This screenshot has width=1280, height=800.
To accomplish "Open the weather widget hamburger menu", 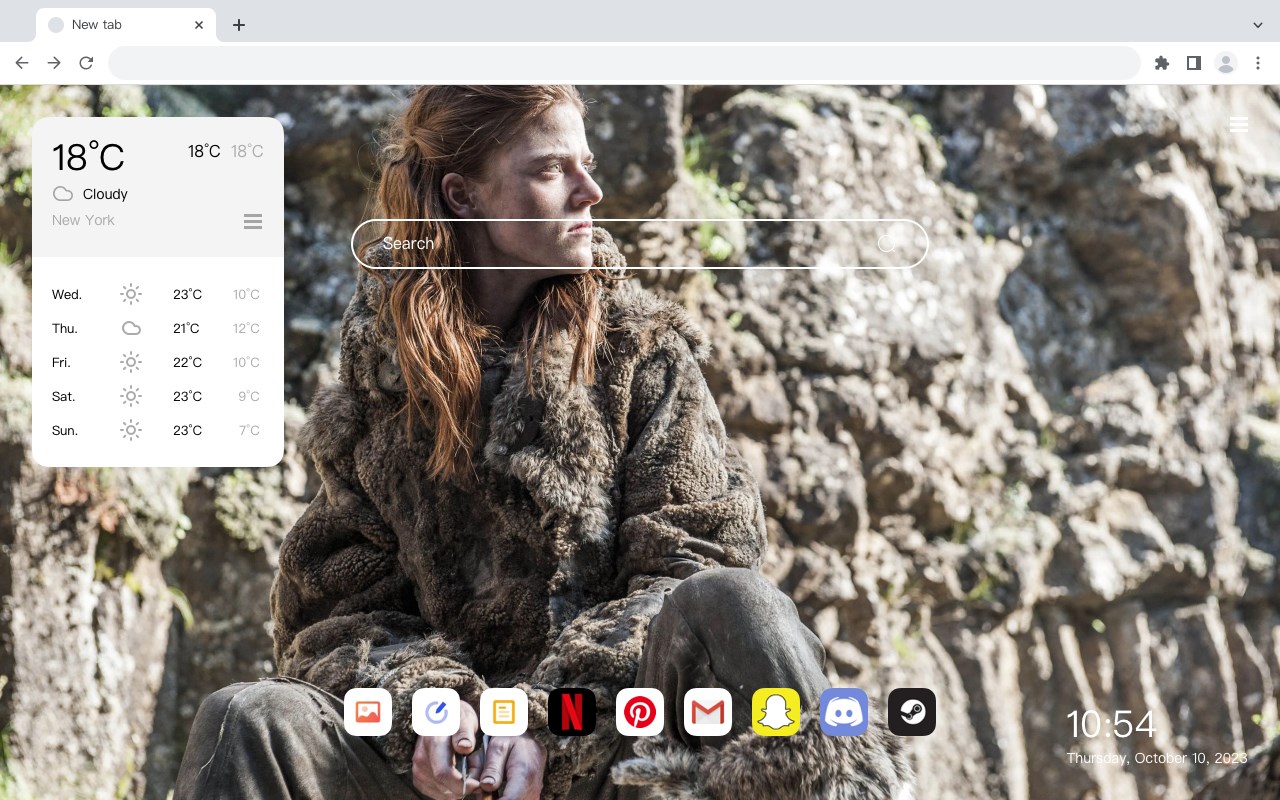I will [x=253, y=221].
